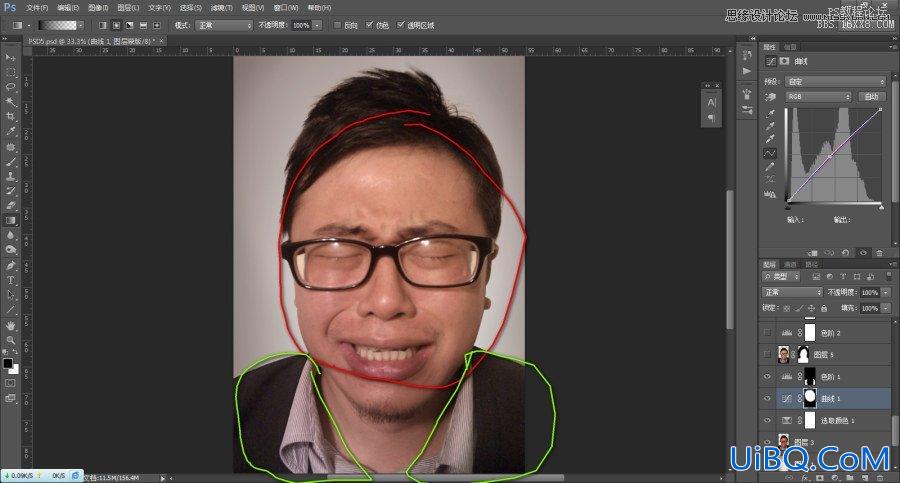Open the opacity 100% dropdown arrow in options bar
900x483 pixels.
tap(317, 25)
